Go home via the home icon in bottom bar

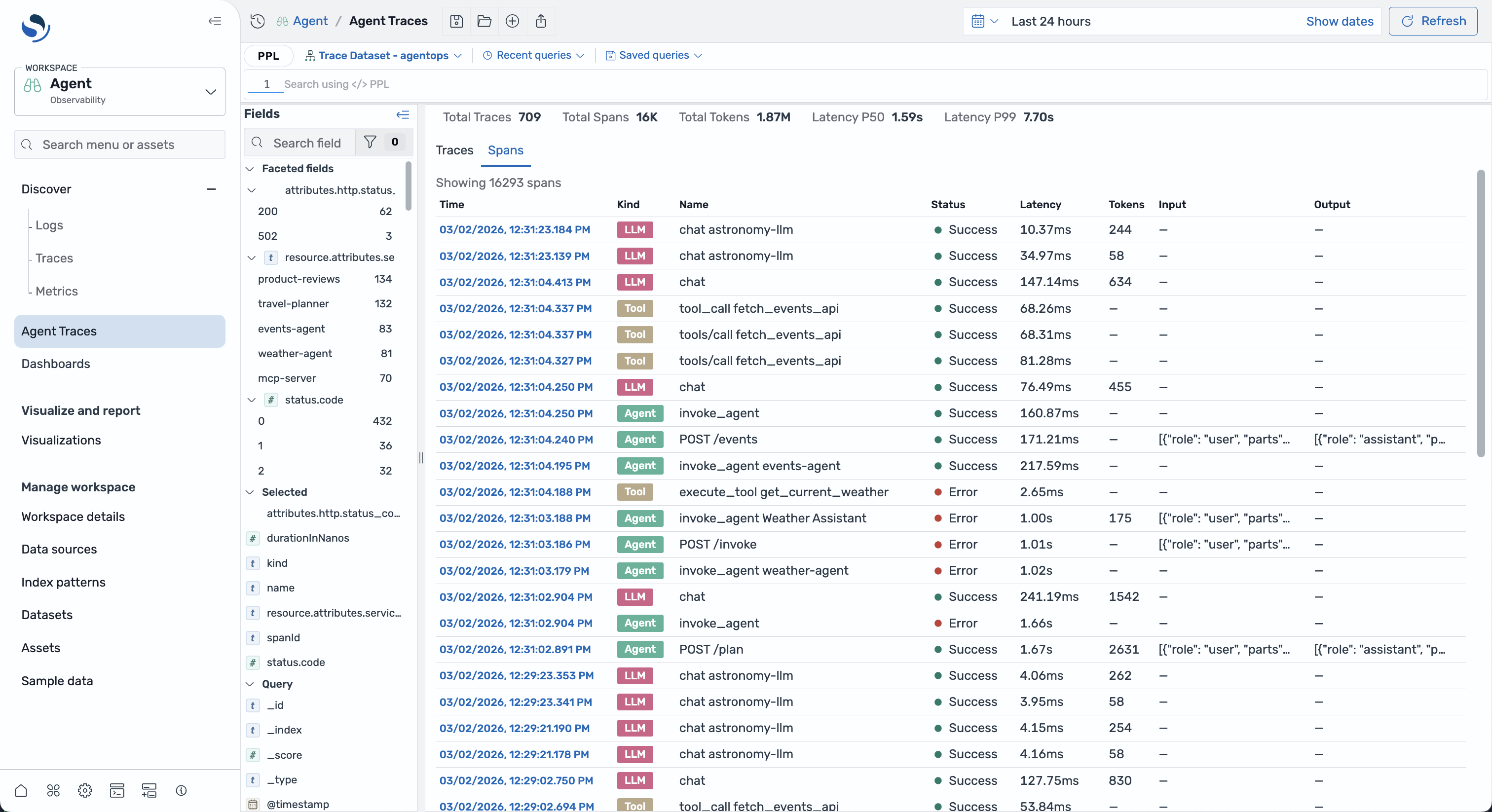(x=21, y=791)
